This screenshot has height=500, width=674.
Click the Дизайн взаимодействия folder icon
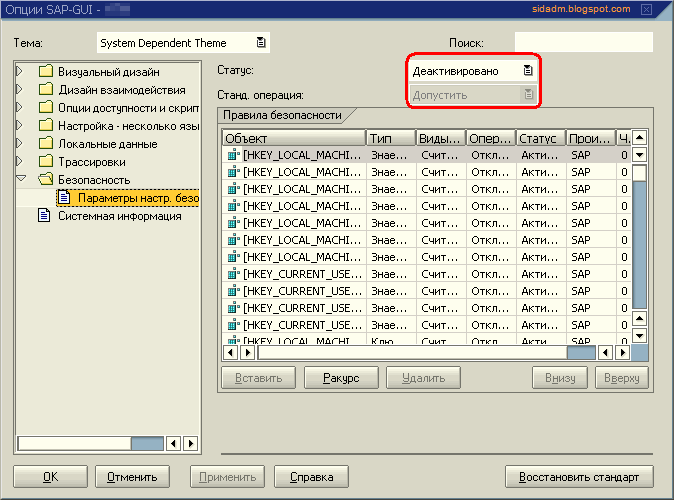[46, 89]
